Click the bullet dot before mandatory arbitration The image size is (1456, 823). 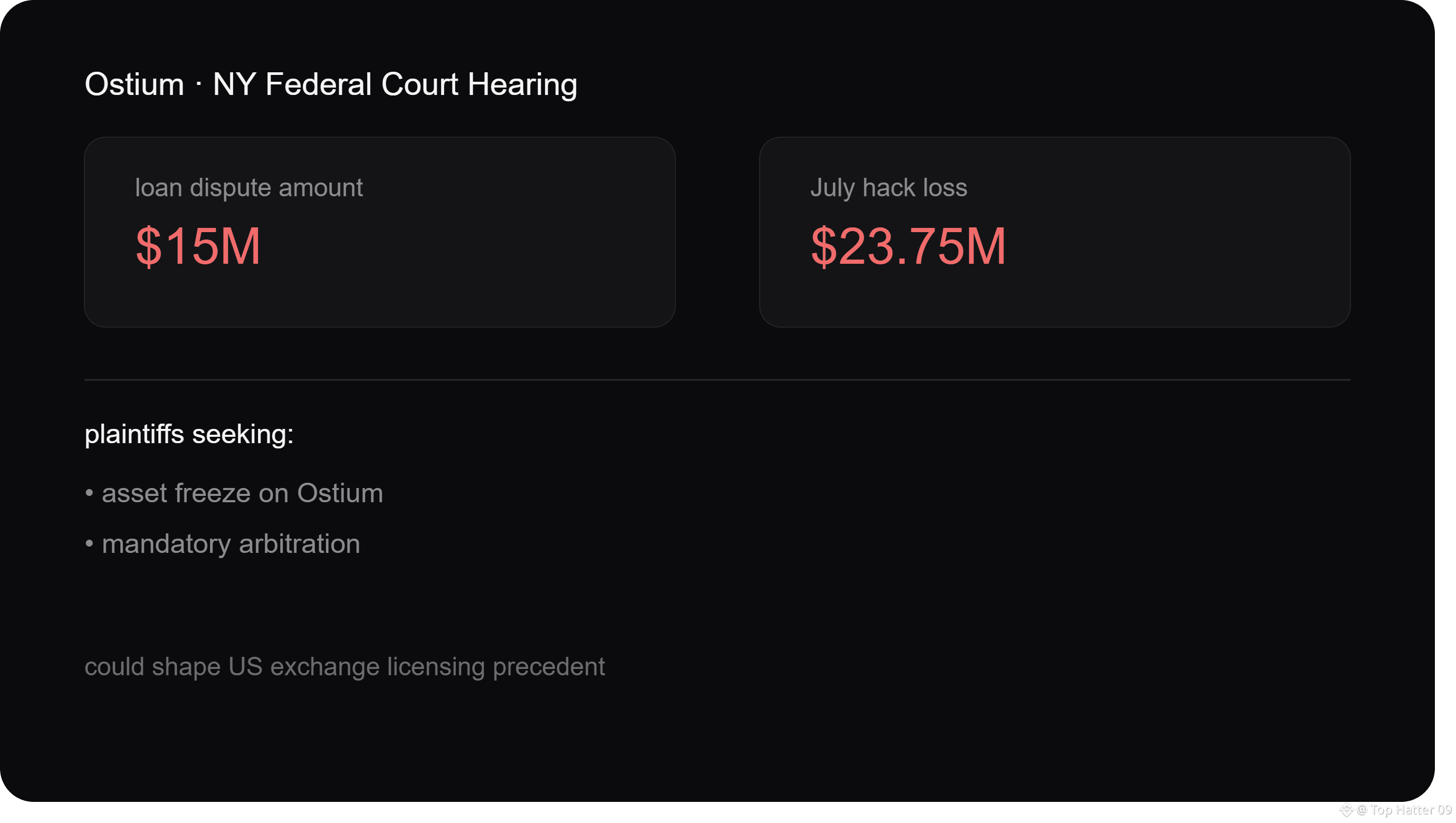89,544
